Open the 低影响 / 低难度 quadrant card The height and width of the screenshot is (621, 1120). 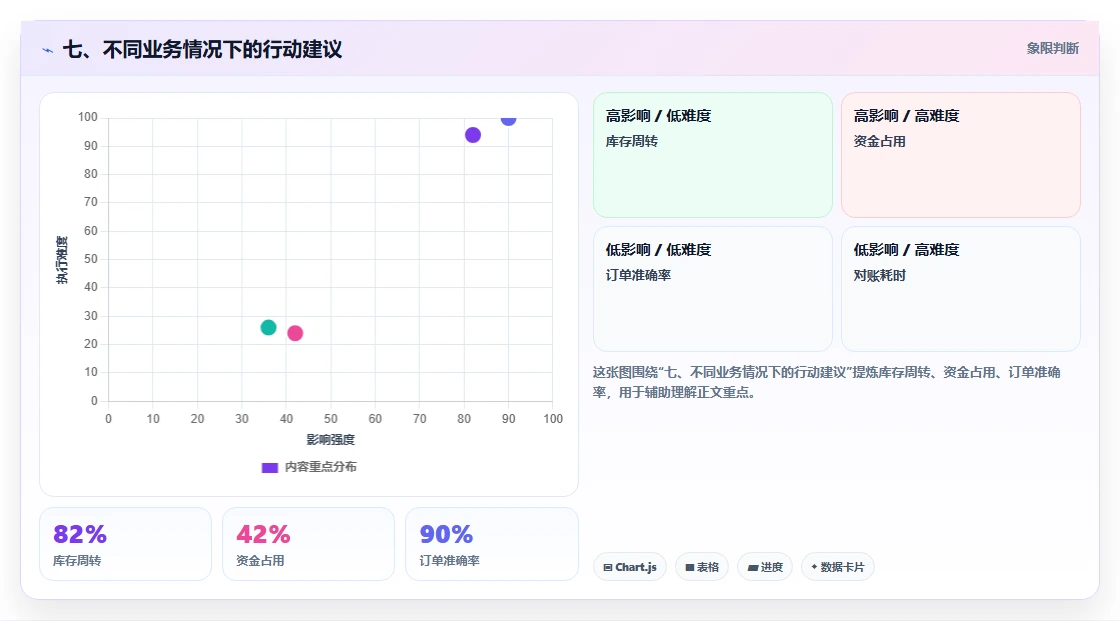pos(713,289)
